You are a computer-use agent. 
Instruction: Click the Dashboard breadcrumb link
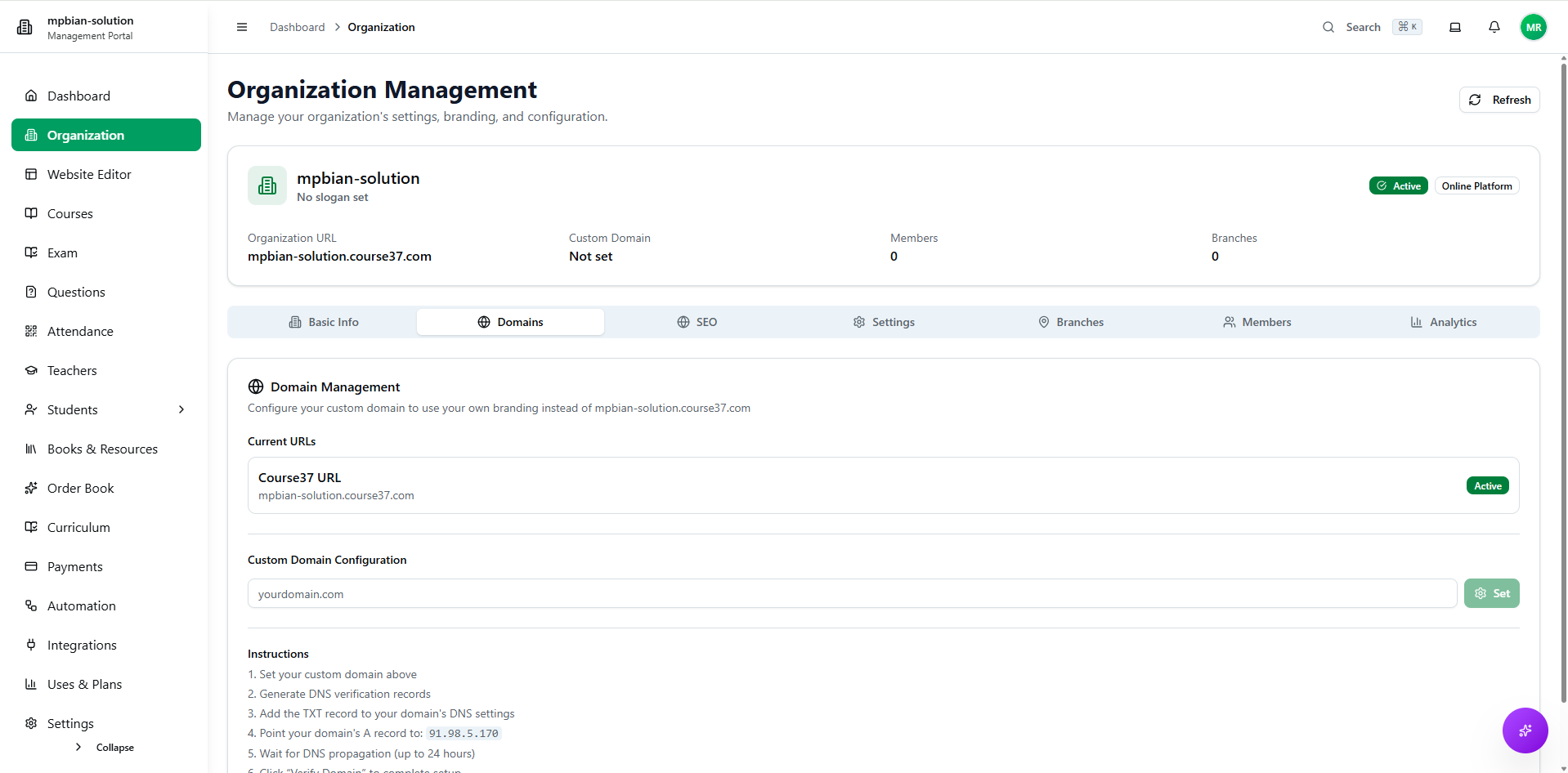pyautogui.click(x=297, y=27)
